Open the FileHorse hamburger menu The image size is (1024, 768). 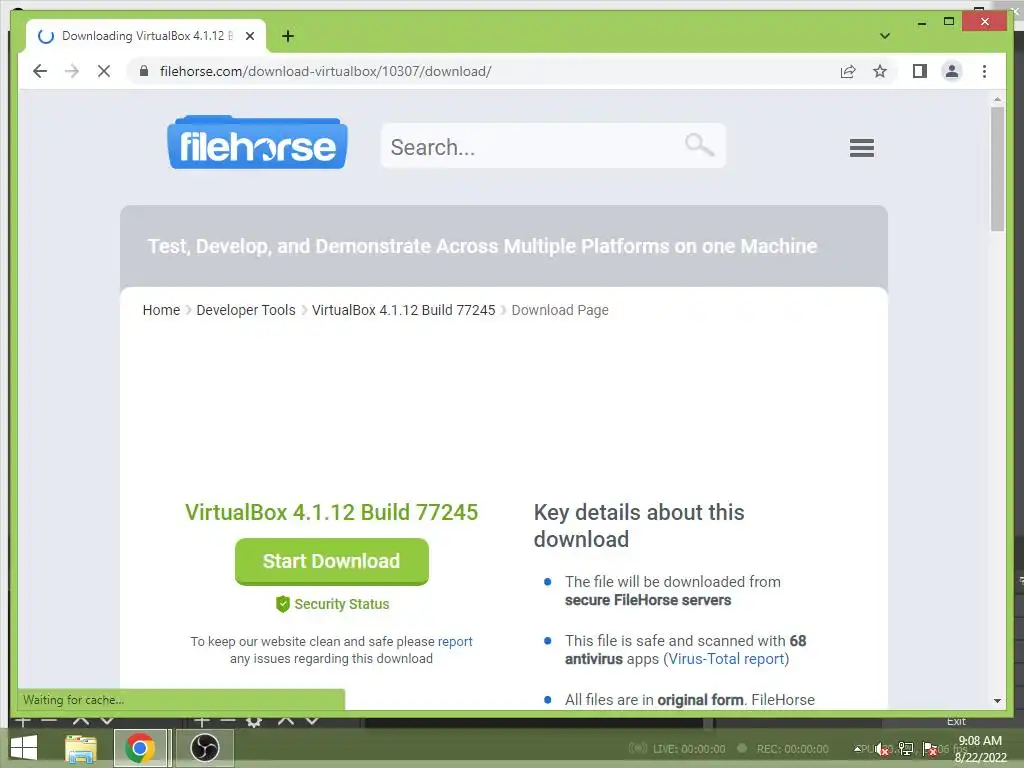[861, 148]
